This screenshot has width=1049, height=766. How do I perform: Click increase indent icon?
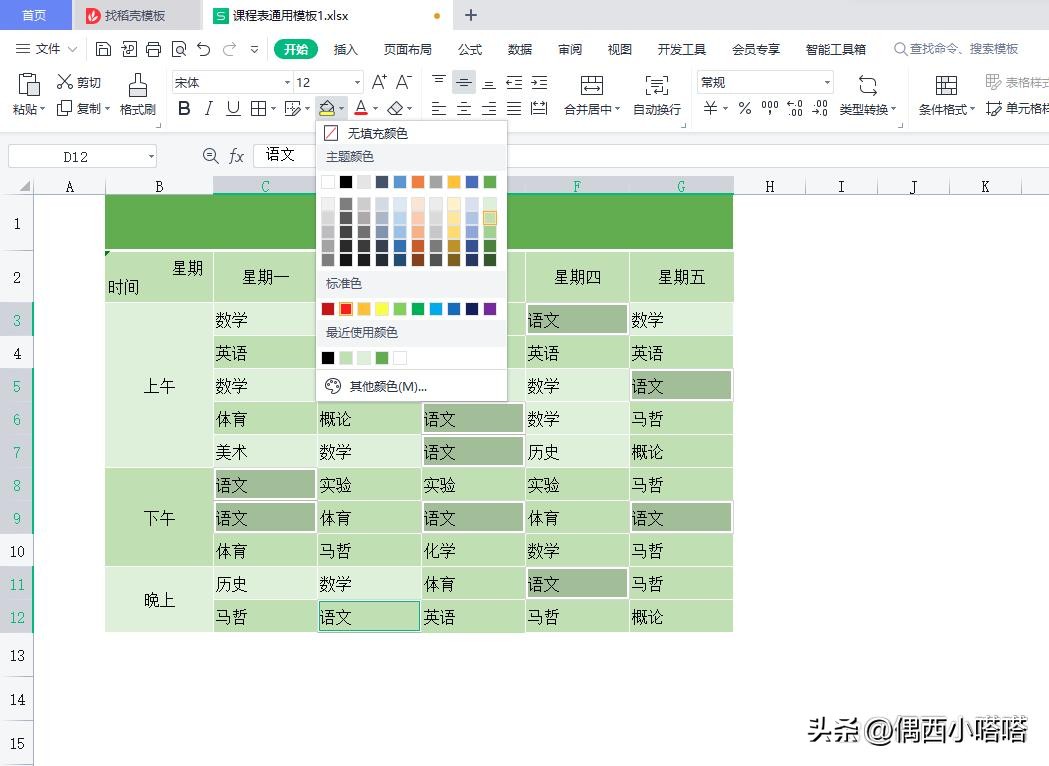[x=539, y=82]
